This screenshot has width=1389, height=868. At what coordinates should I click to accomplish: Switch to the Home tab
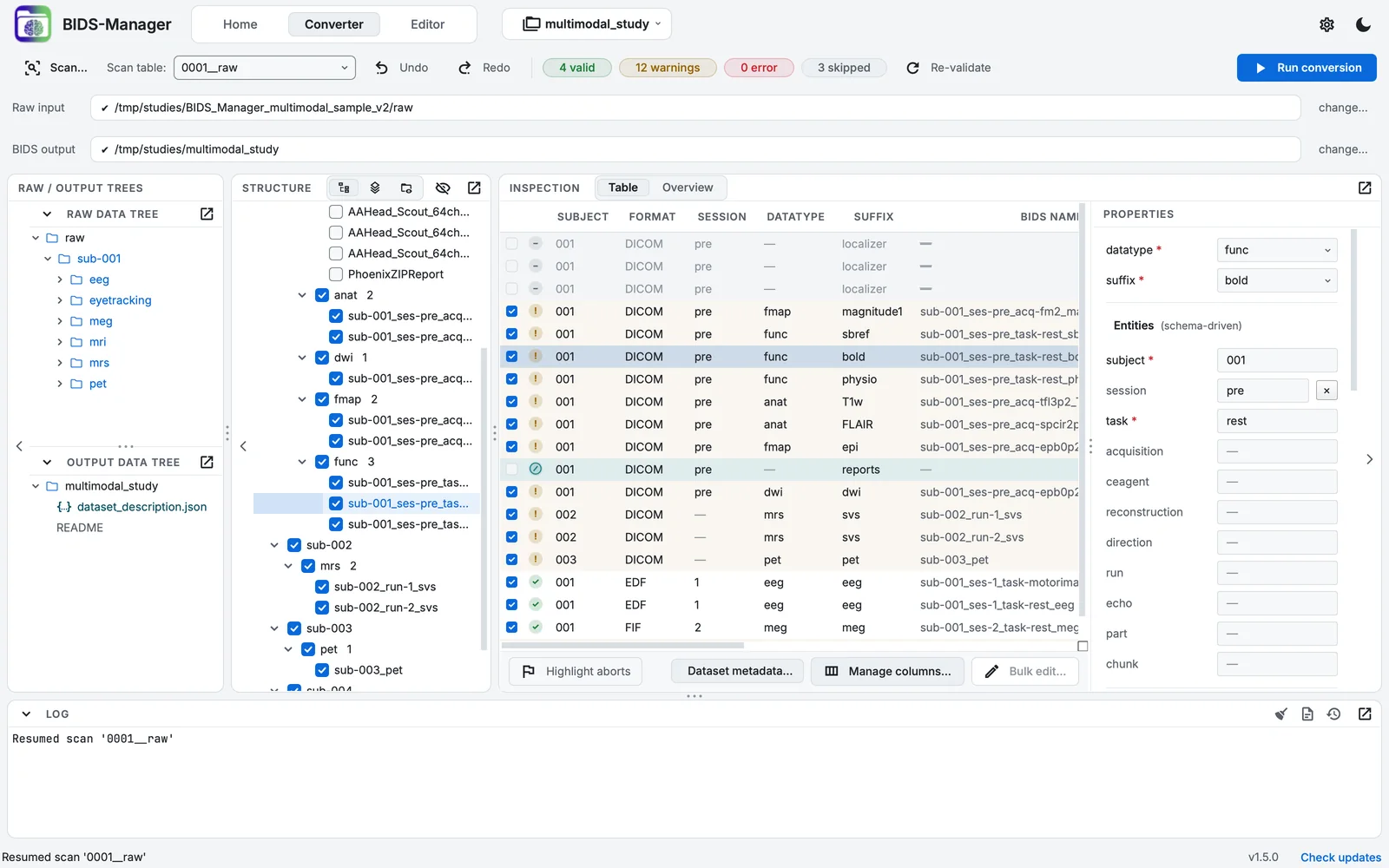coord(240,24)
